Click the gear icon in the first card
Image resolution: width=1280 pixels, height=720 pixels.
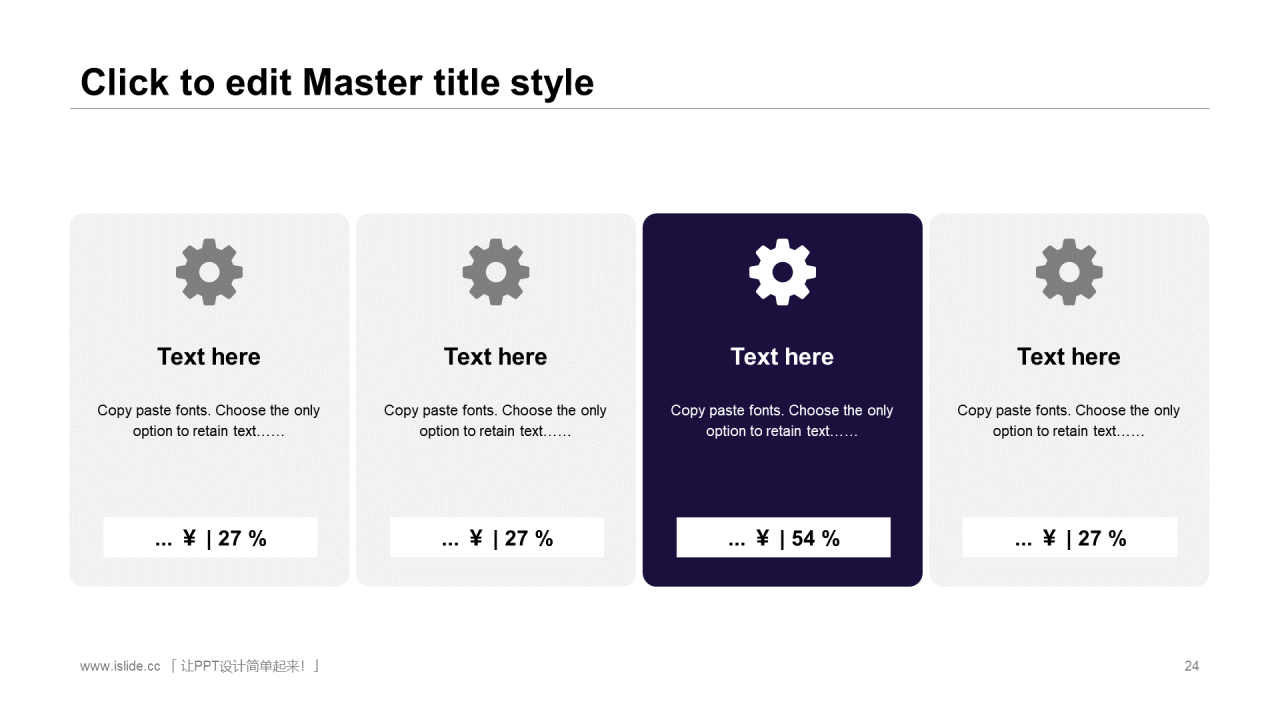pyautogui.click(x=209, y=272)
